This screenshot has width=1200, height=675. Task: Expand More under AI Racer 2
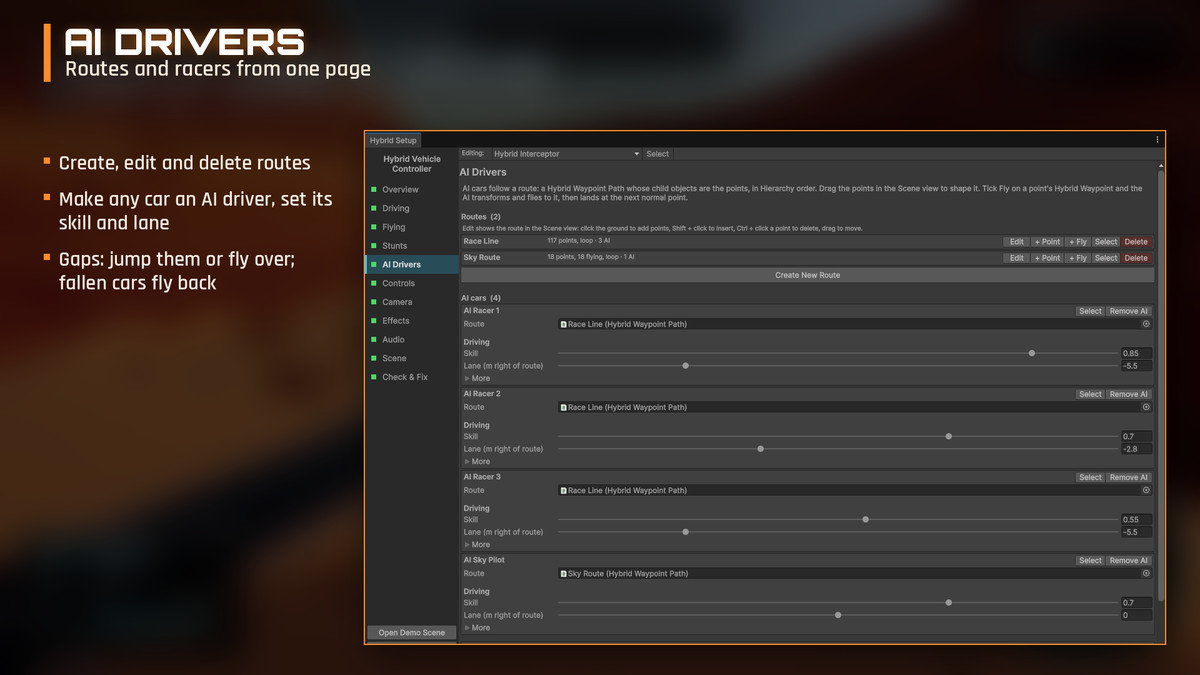click(477, 461)
